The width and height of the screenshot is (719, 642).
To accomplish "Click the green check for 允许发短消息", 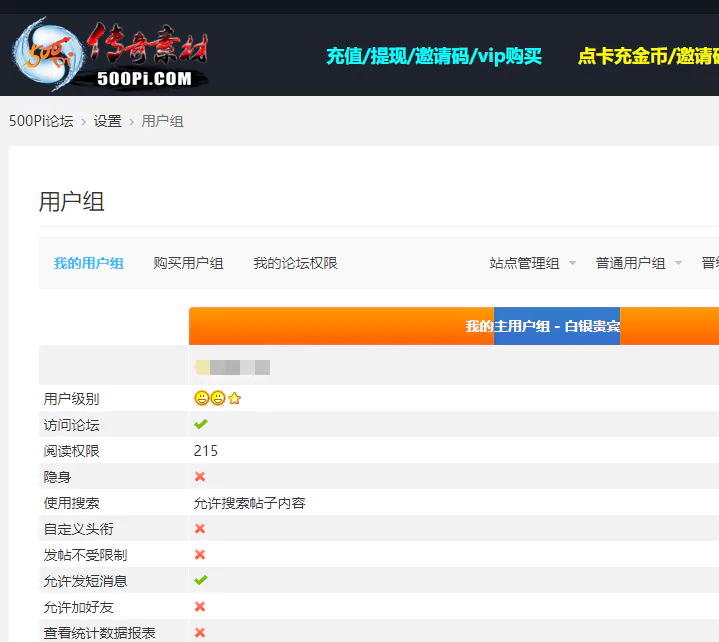I will 201,580.
